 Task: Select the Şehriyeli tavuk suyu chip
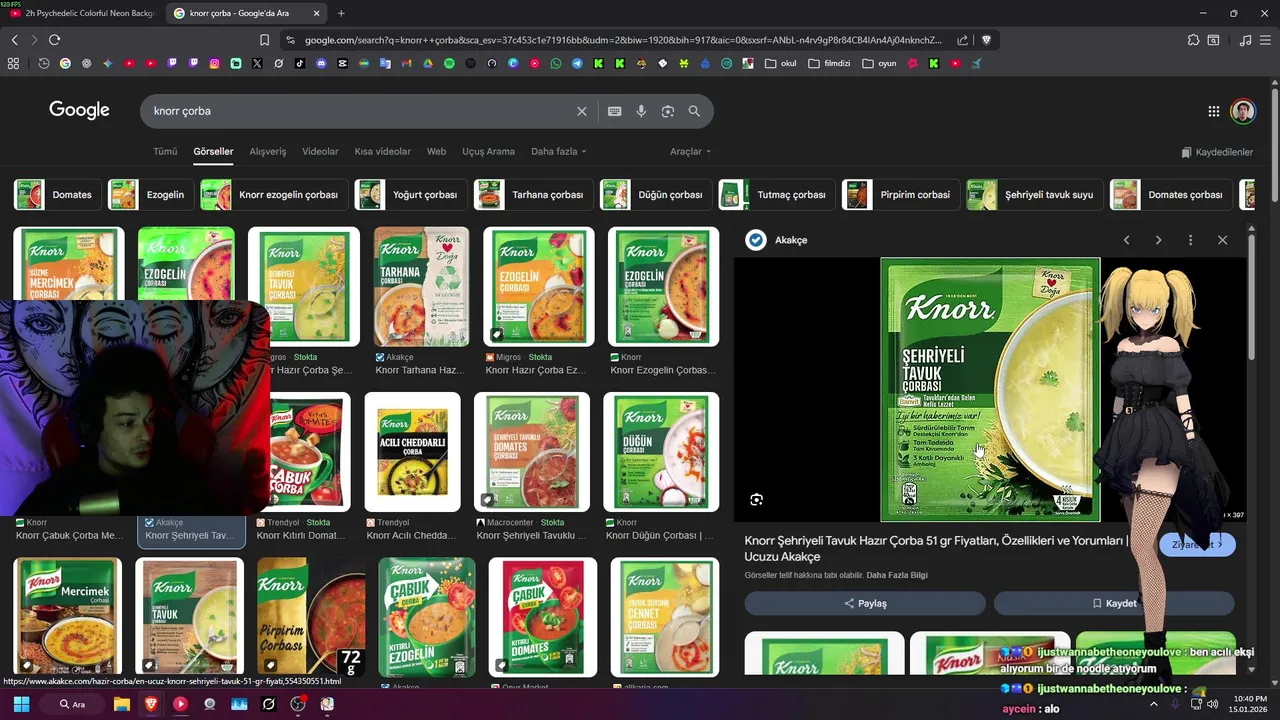click(1035, 195)
